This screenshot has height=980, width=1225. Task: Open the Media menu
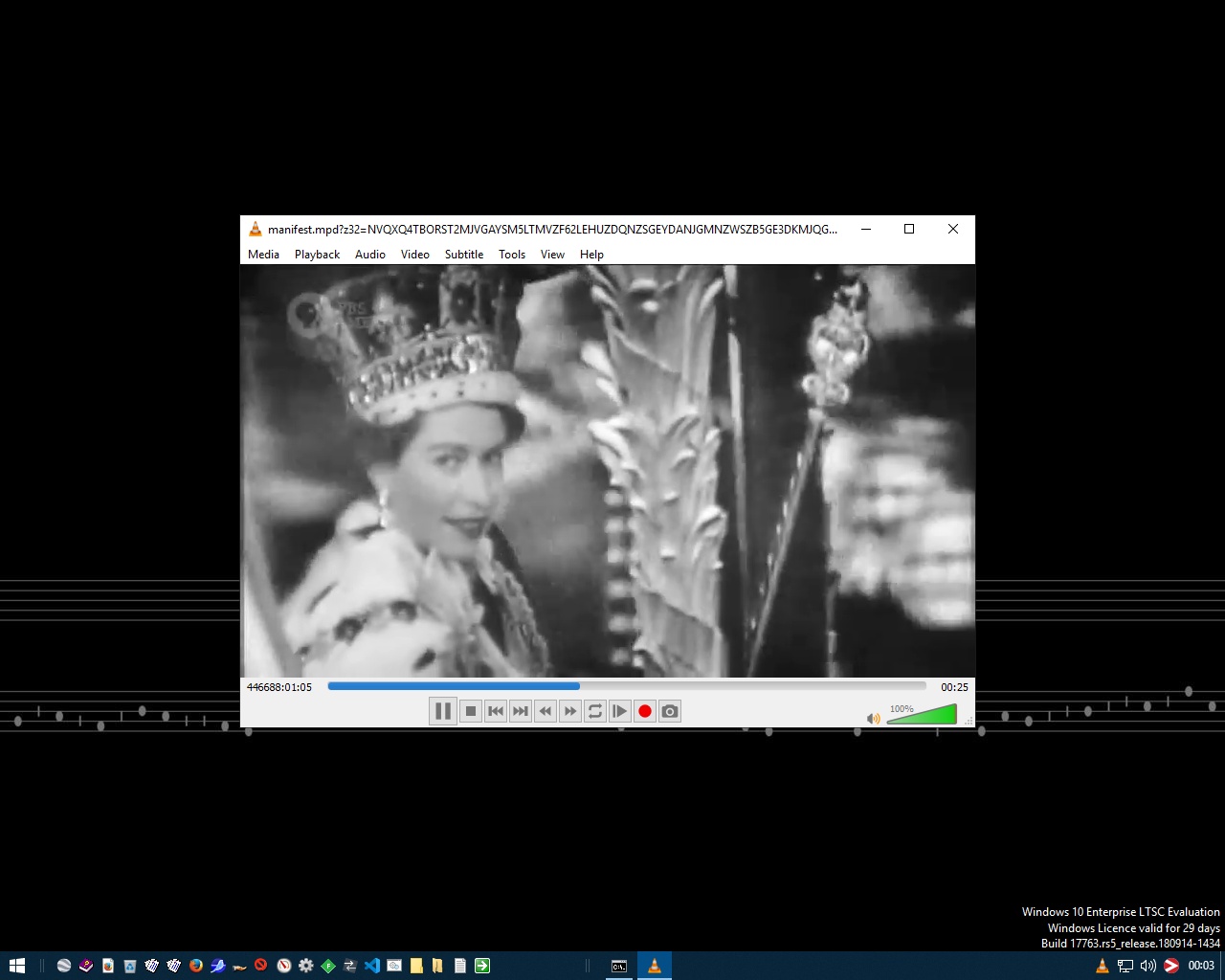(x=263, y=254)
